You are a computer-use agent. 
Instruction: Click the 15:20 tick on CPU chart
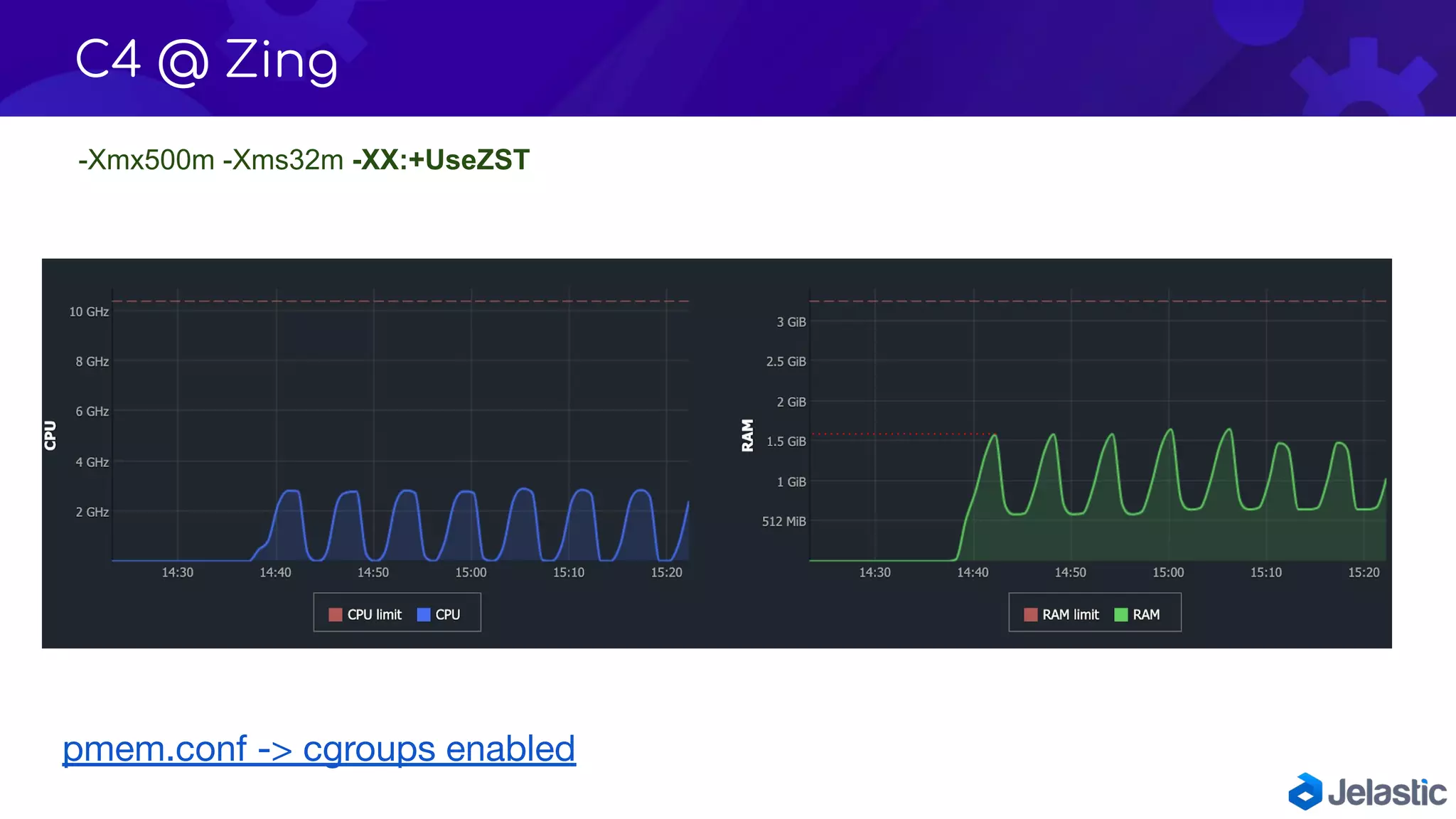(x=667, y=573)
